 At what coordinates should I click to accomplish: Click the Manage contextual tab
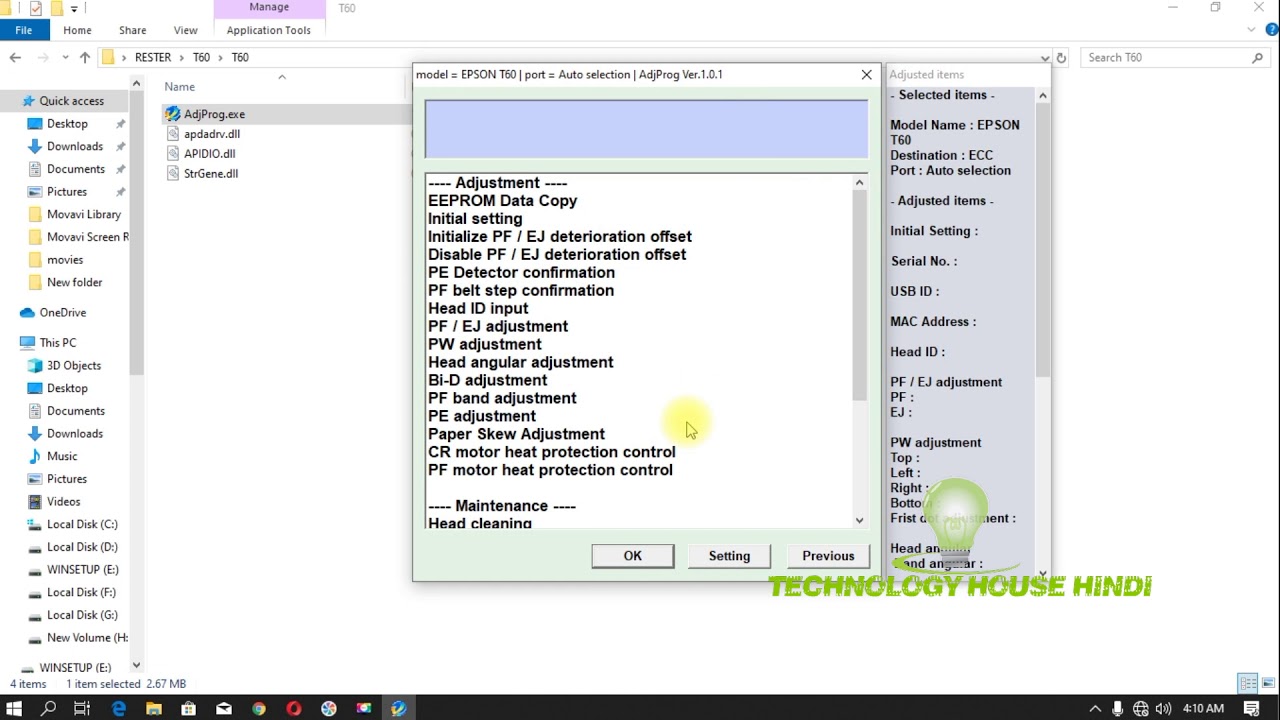tap(269, 8)
